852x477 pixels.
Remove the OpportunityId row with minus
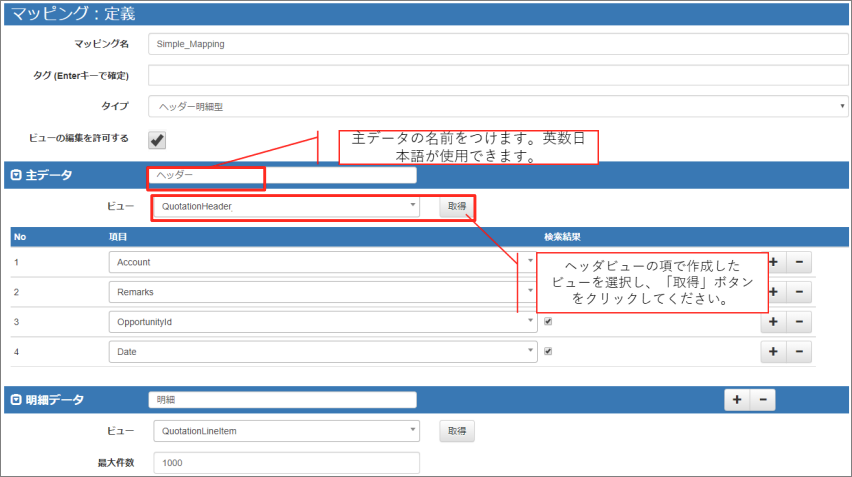click(799, 322)
